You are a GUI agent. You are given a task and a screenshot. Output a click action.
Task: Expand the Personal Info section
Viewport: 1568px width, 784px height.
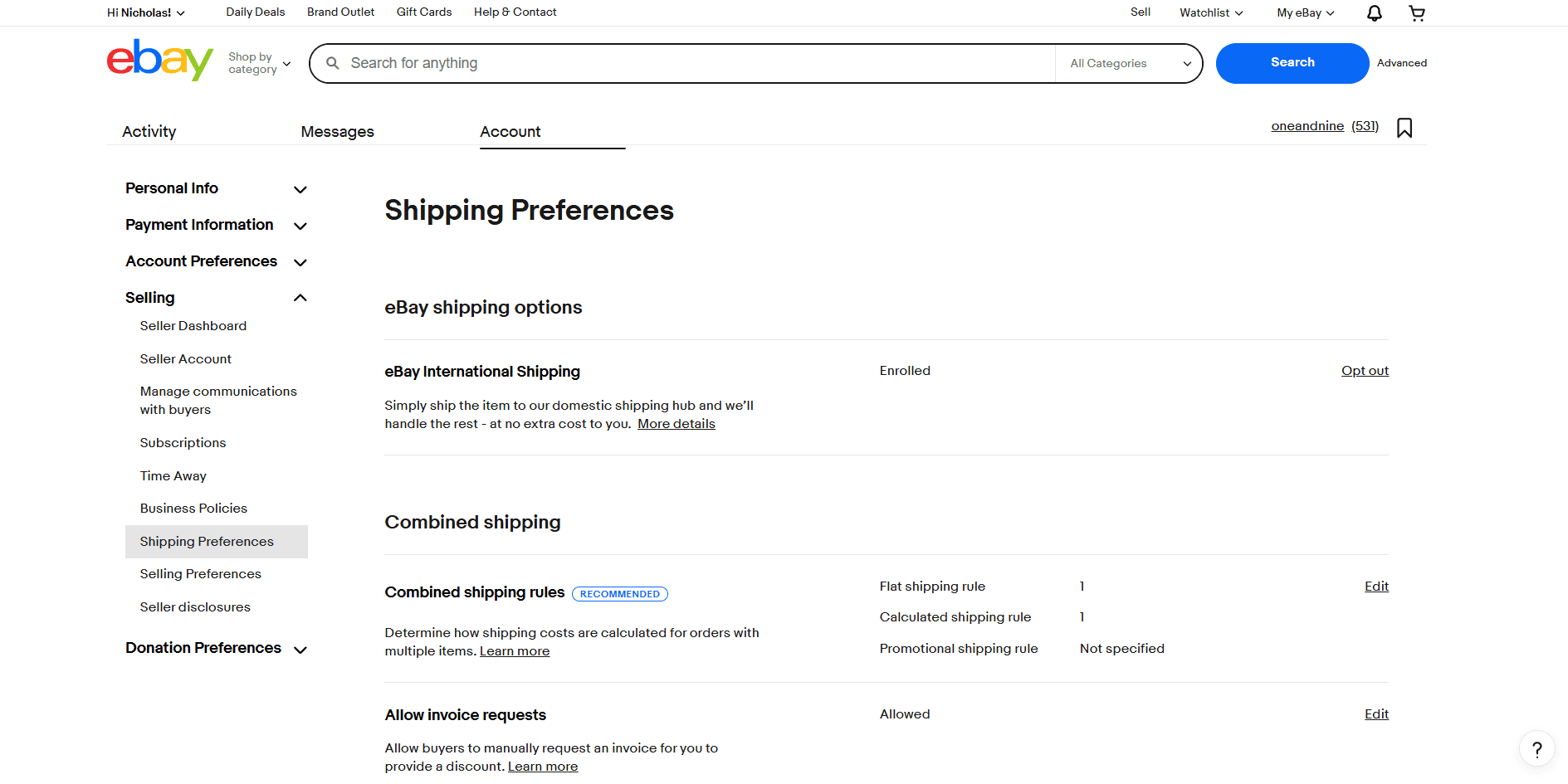[300, 189]
